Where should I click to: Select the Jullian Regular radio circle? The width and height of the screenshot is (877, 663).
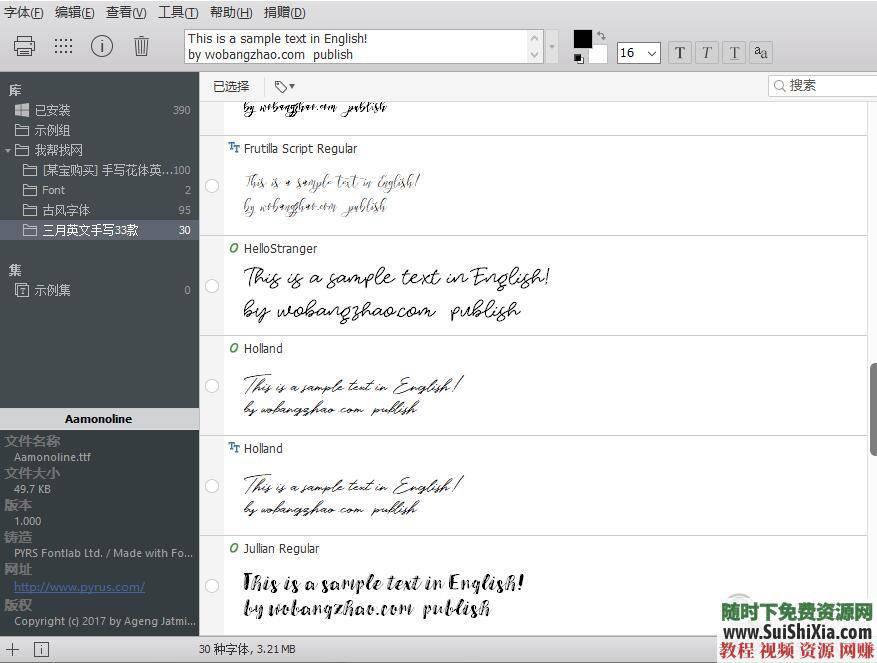(x=212, y=586)
